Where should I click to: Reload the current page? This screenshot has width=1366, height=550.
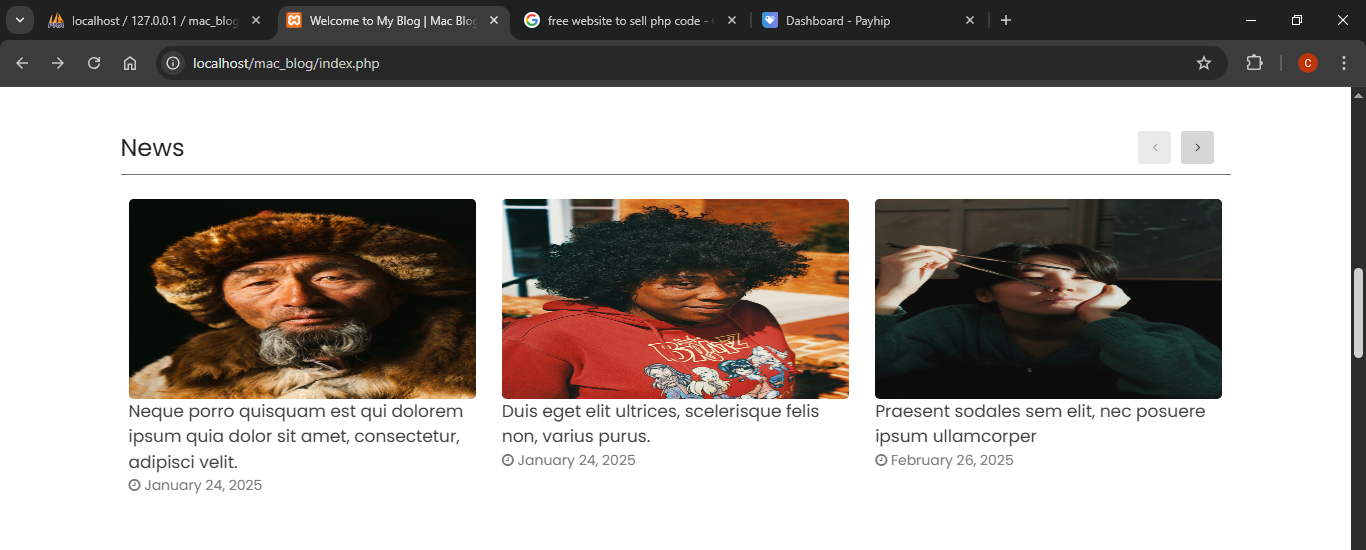94,63
